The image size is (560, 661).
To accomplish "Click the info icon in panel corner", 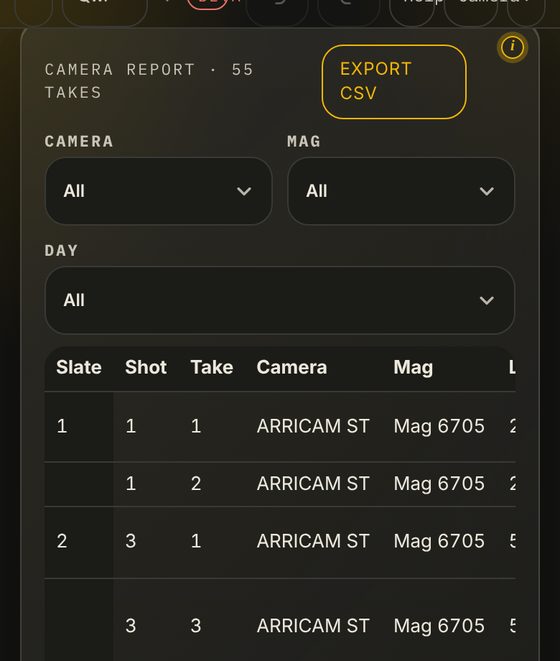I will (512, 46).
